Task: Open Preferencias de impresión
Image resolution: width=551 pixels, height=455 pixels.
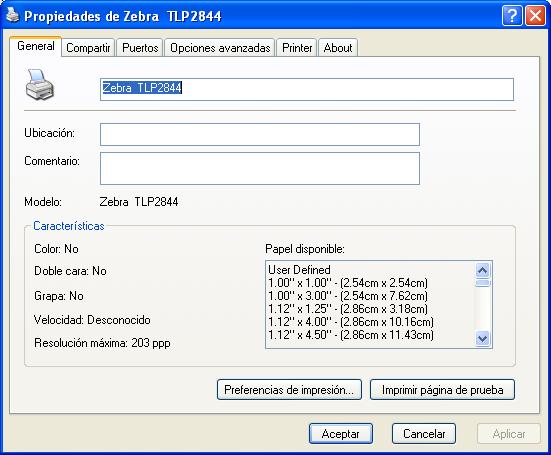Action: 289,390
